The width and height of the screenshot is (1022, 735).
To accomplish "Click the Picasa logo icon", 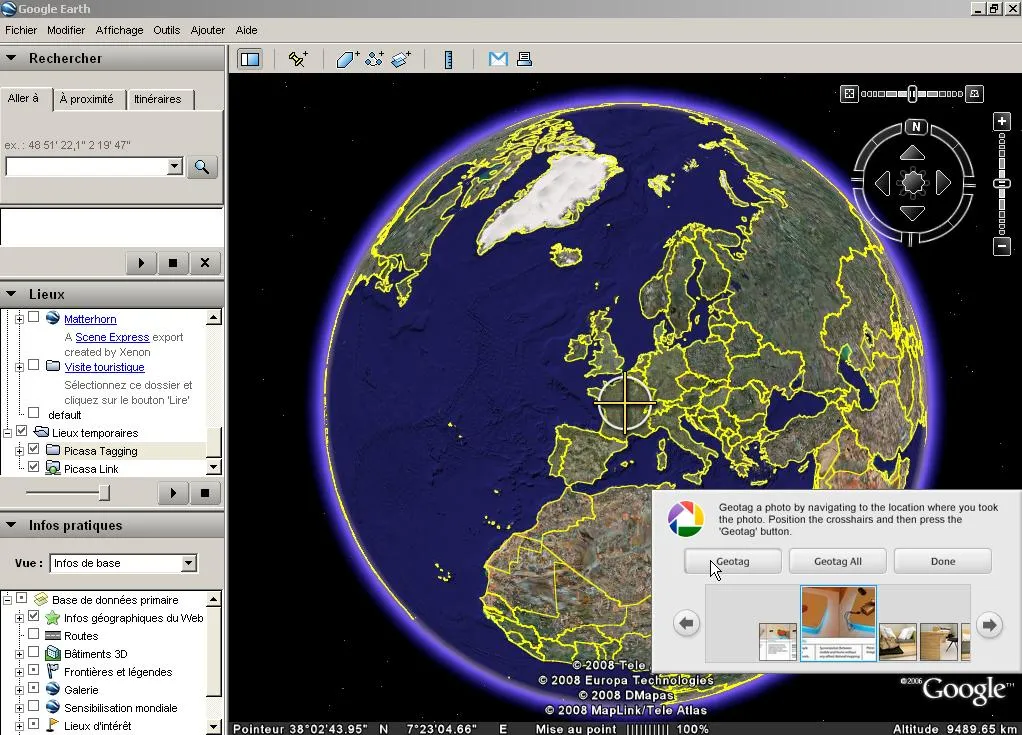I will coord(686,519).
